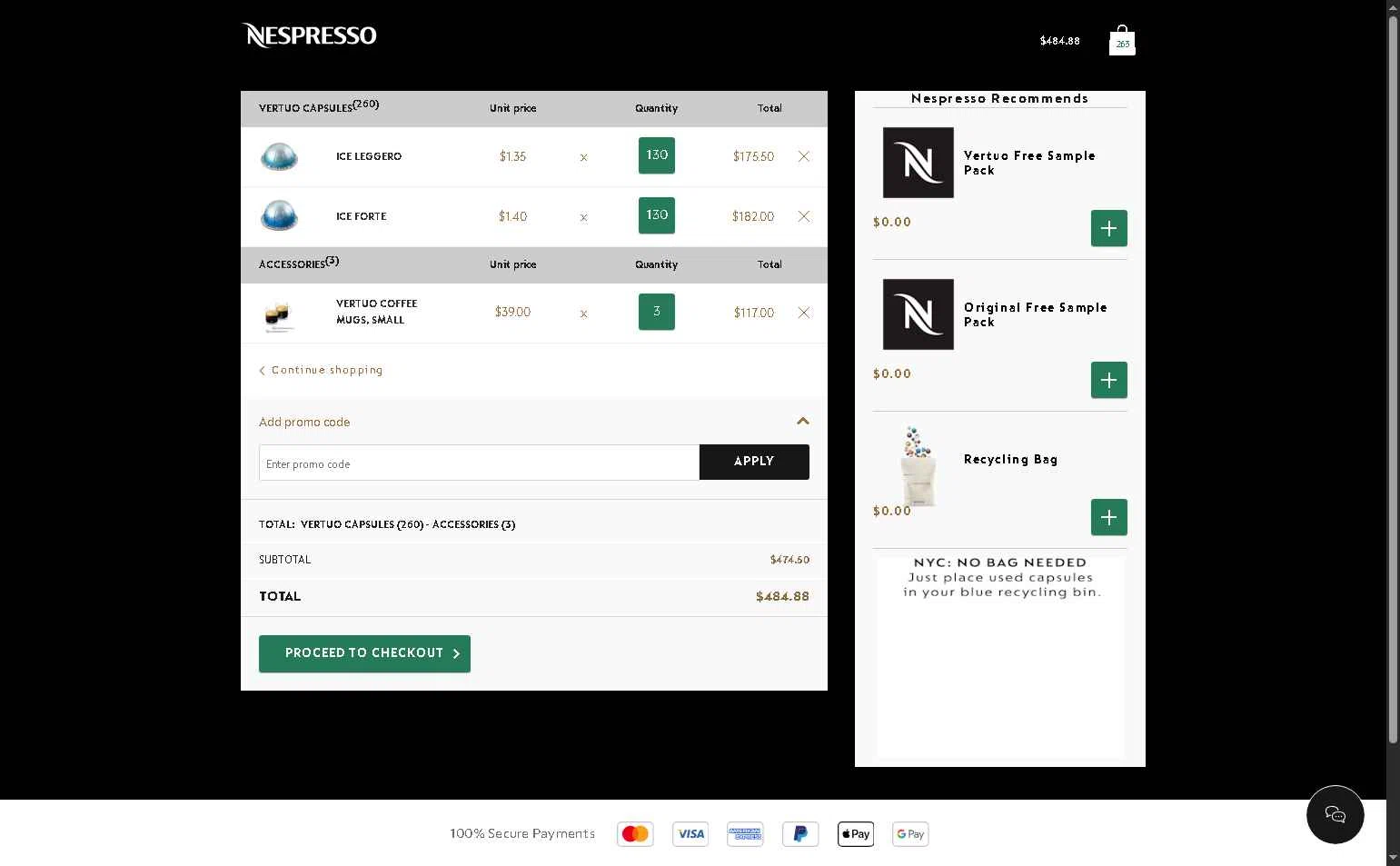This screenshot has width=1400, height=866.
Task: Click Original Free Sample Pack logo image
Action: click(x=918, y=314)
